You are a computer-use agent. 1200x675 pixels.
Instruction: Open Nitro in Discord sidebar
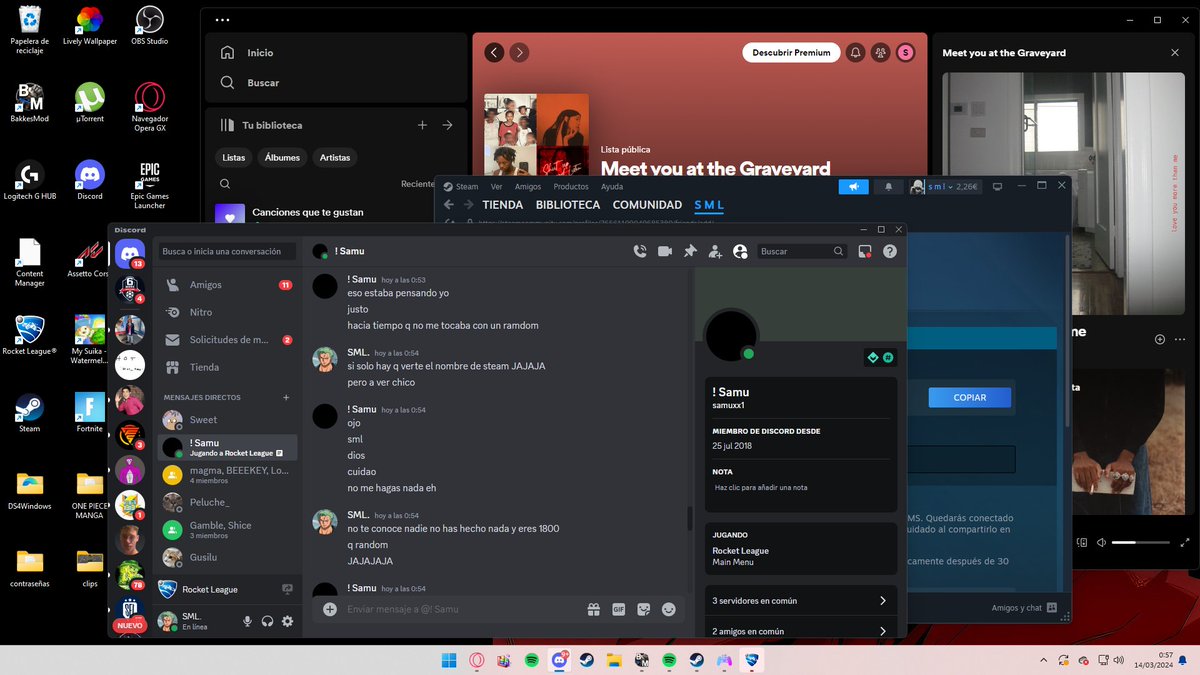click(x=228, y=312)
